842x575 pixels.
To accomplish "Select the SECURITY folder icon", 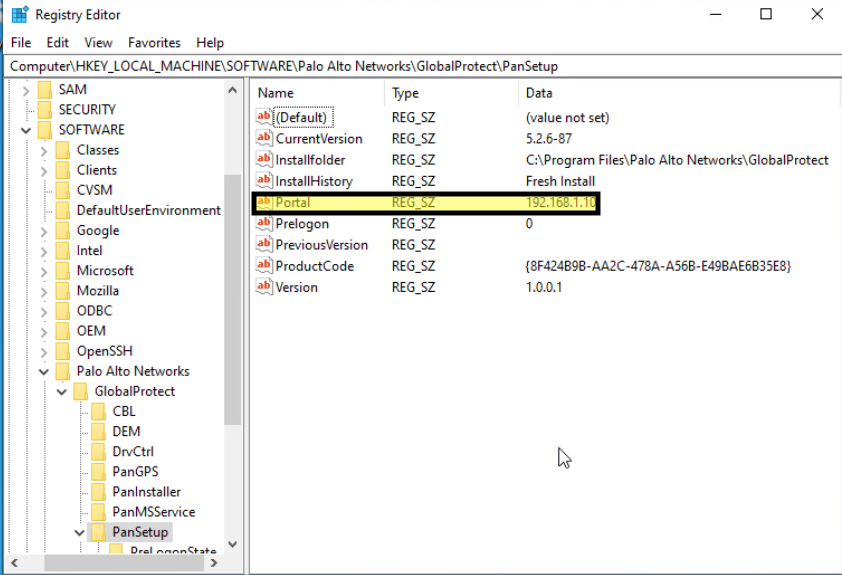I will [x=45, y=110].
